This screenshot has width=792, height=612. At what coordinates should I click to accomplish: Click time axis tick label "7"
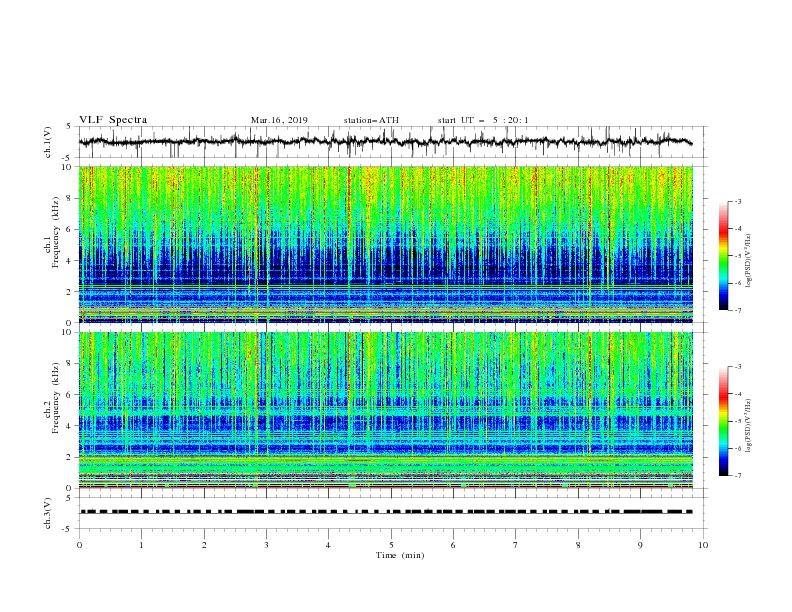[516, 545]
